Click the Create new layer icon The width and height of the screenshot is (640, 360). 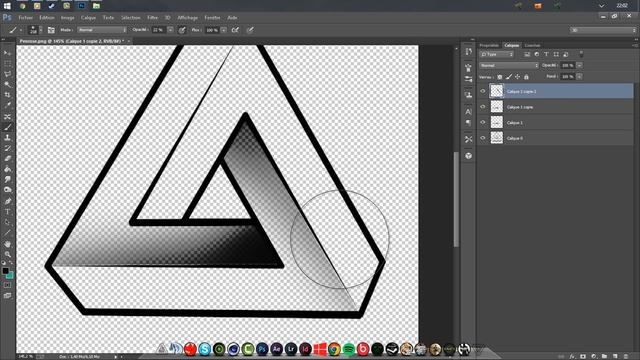coord(615,356)
